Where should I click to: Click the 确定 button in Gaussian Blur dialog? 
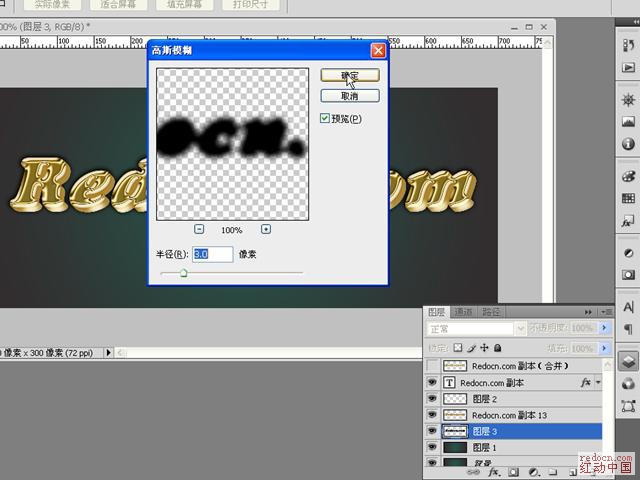tap(349, 75)
